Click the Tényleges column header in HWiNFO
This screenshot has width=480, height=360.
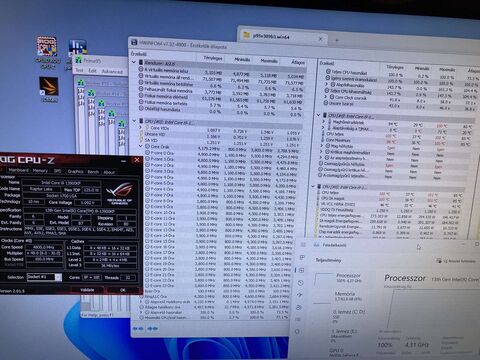tap(213, 58)
